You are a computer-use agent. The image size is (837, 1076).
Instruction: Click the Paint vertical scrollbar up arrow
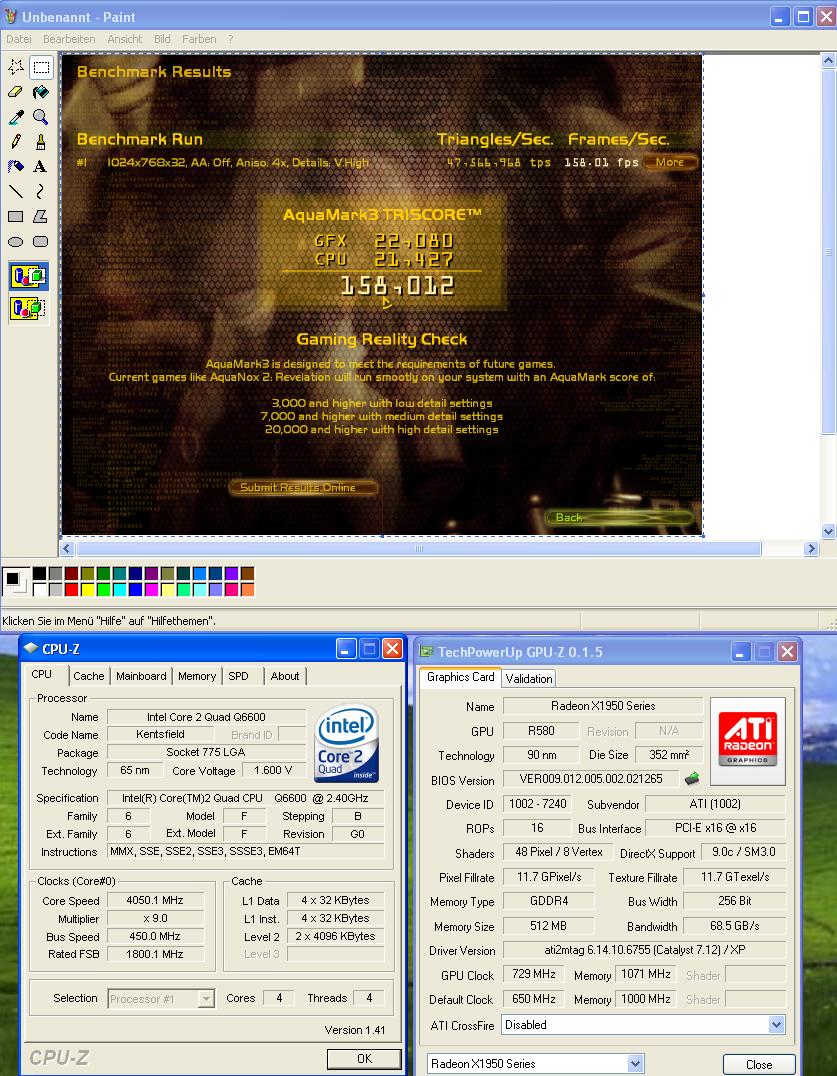point(828,61)
